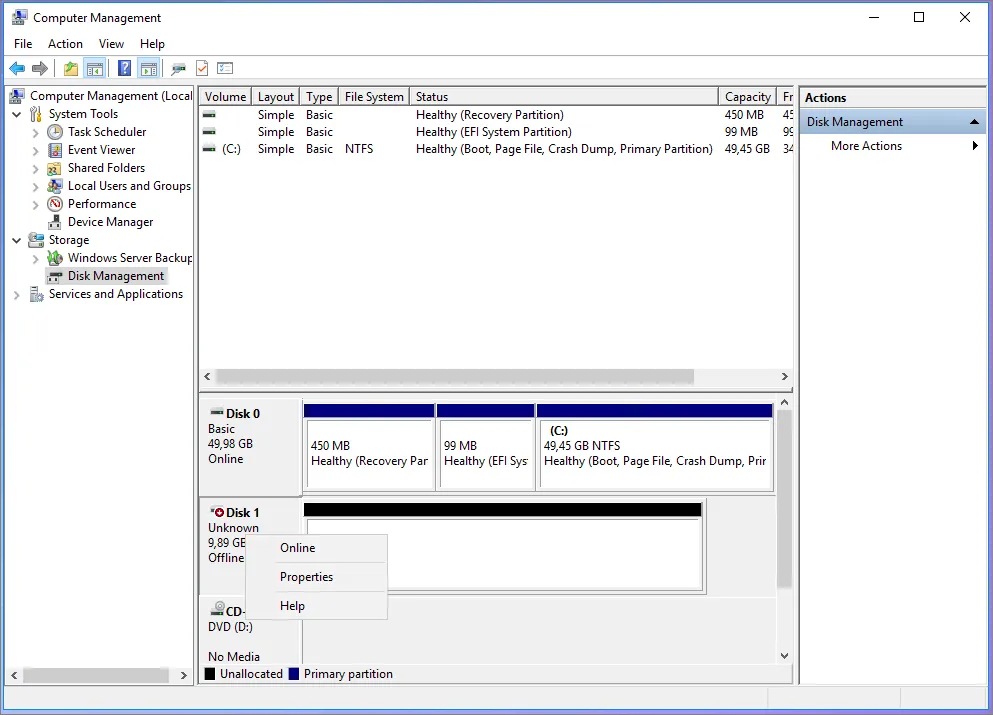Click the blue Back arrow in toolbar
993x715 pixels.
point(17,68)
